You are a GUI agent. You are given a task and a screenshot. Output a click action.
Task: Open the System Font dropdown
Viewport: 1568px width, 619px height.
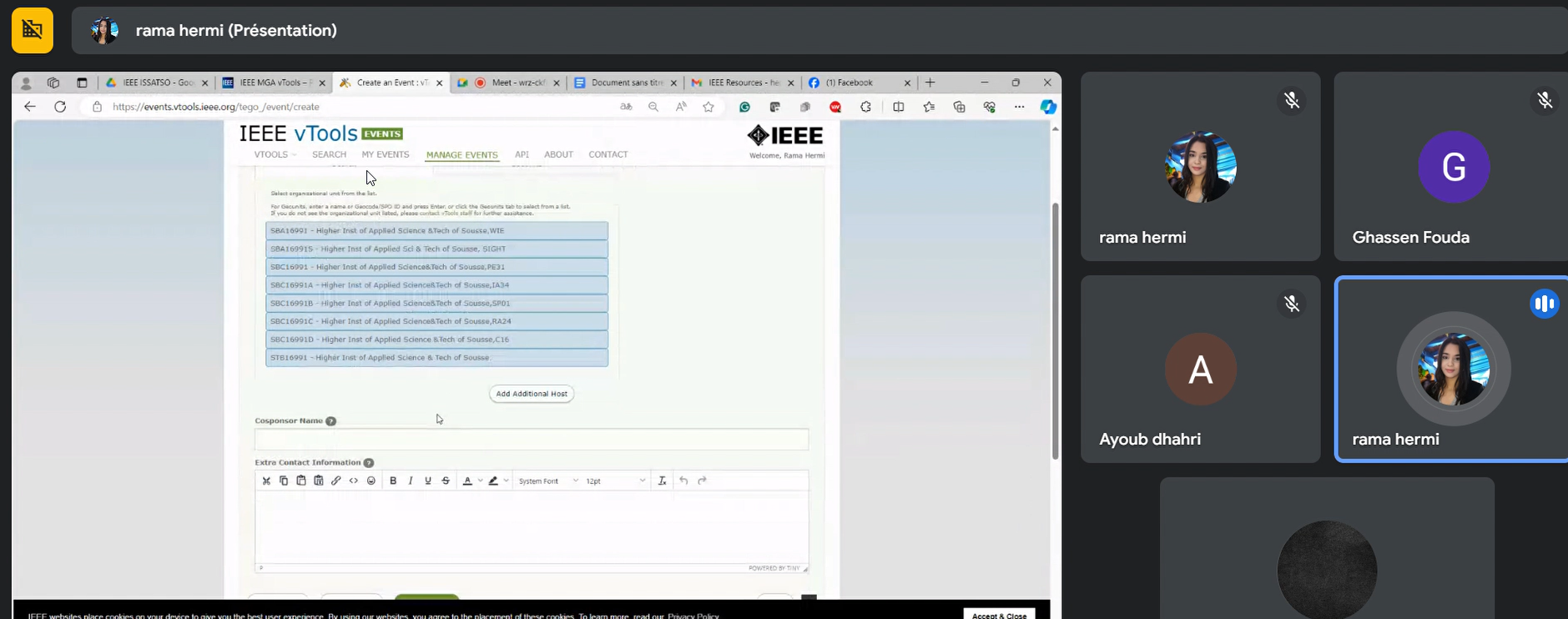click(548, 481)
